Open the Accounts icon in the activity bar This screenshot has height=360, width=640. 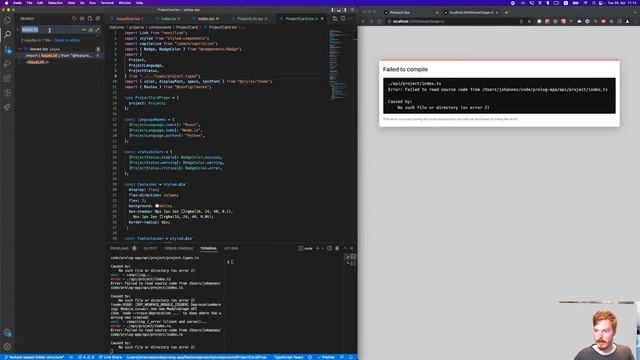tap(7, 333)
